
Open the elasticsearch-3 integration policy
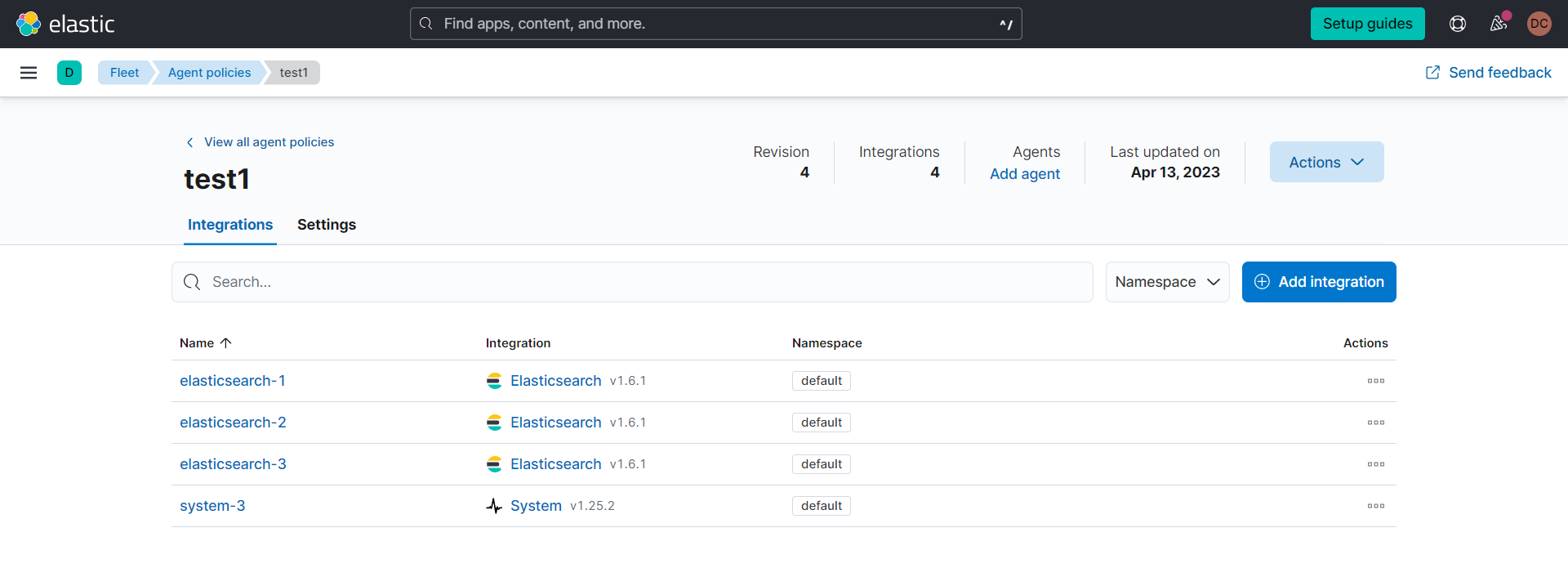[233, 464]
